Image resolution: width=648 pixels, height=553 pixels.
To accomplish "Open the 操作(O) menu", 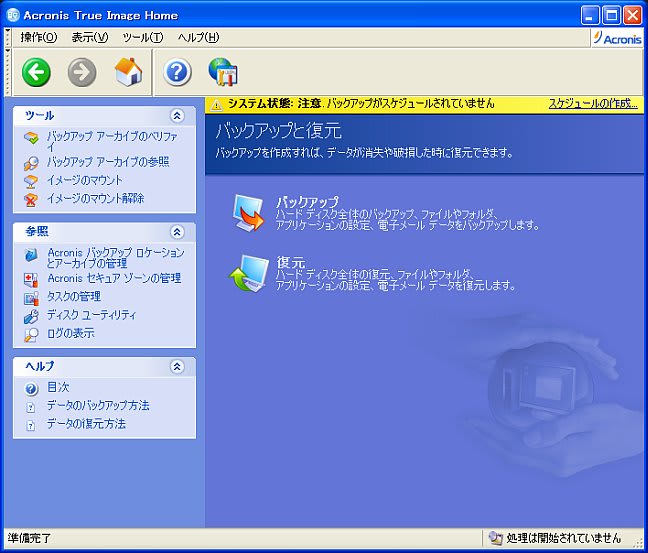I will coord(39,38).
